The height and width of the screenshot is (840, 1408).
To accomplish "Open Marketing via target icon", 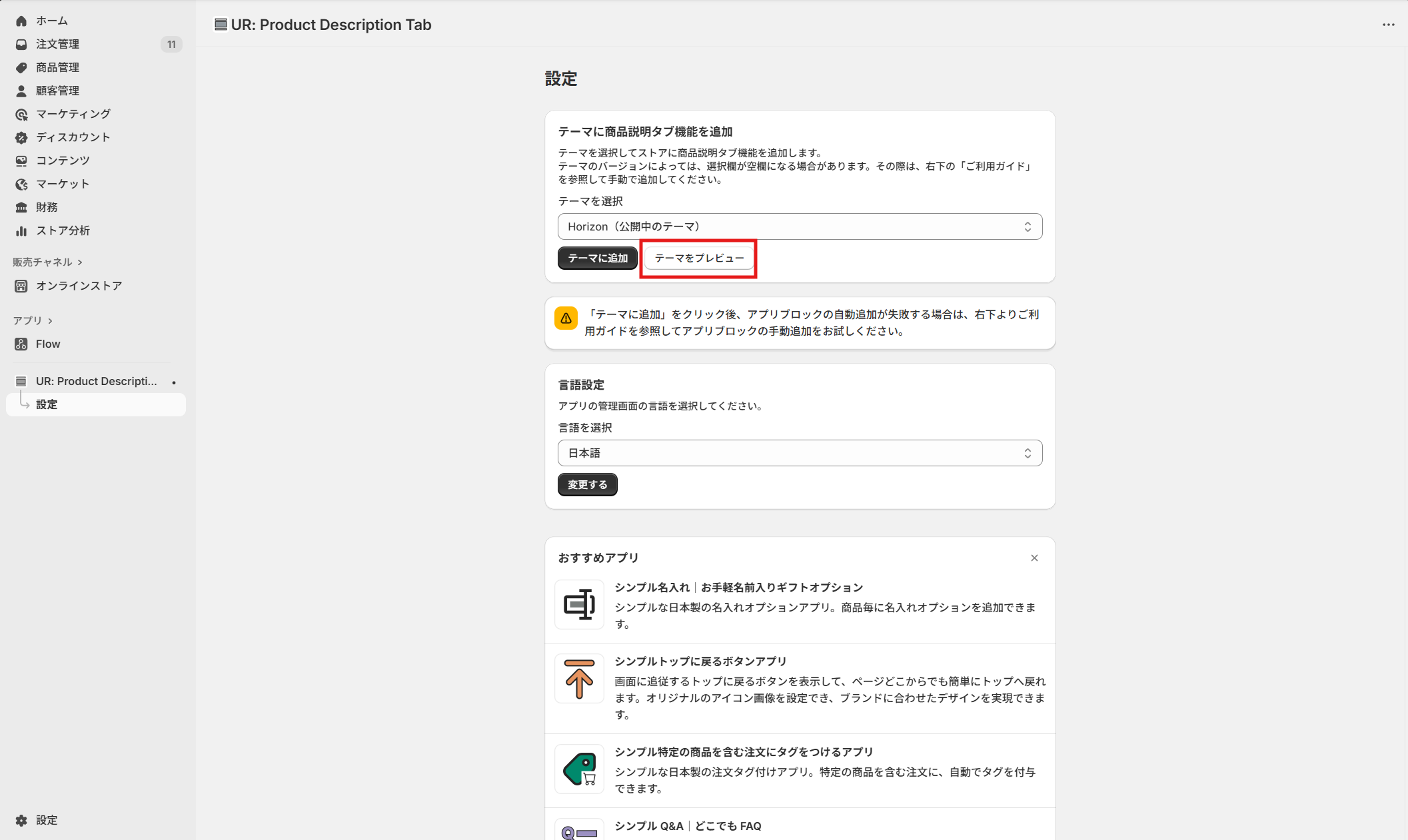I will [x=21, y=115].
